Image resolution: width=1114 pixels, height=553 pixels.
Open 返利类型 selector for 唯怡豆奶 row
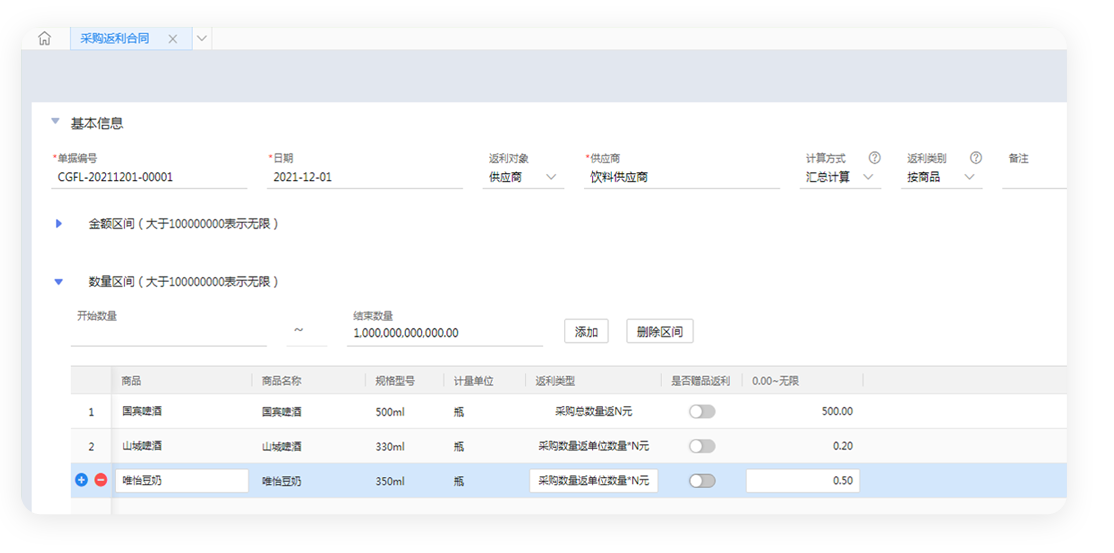[x=594, y=480]
